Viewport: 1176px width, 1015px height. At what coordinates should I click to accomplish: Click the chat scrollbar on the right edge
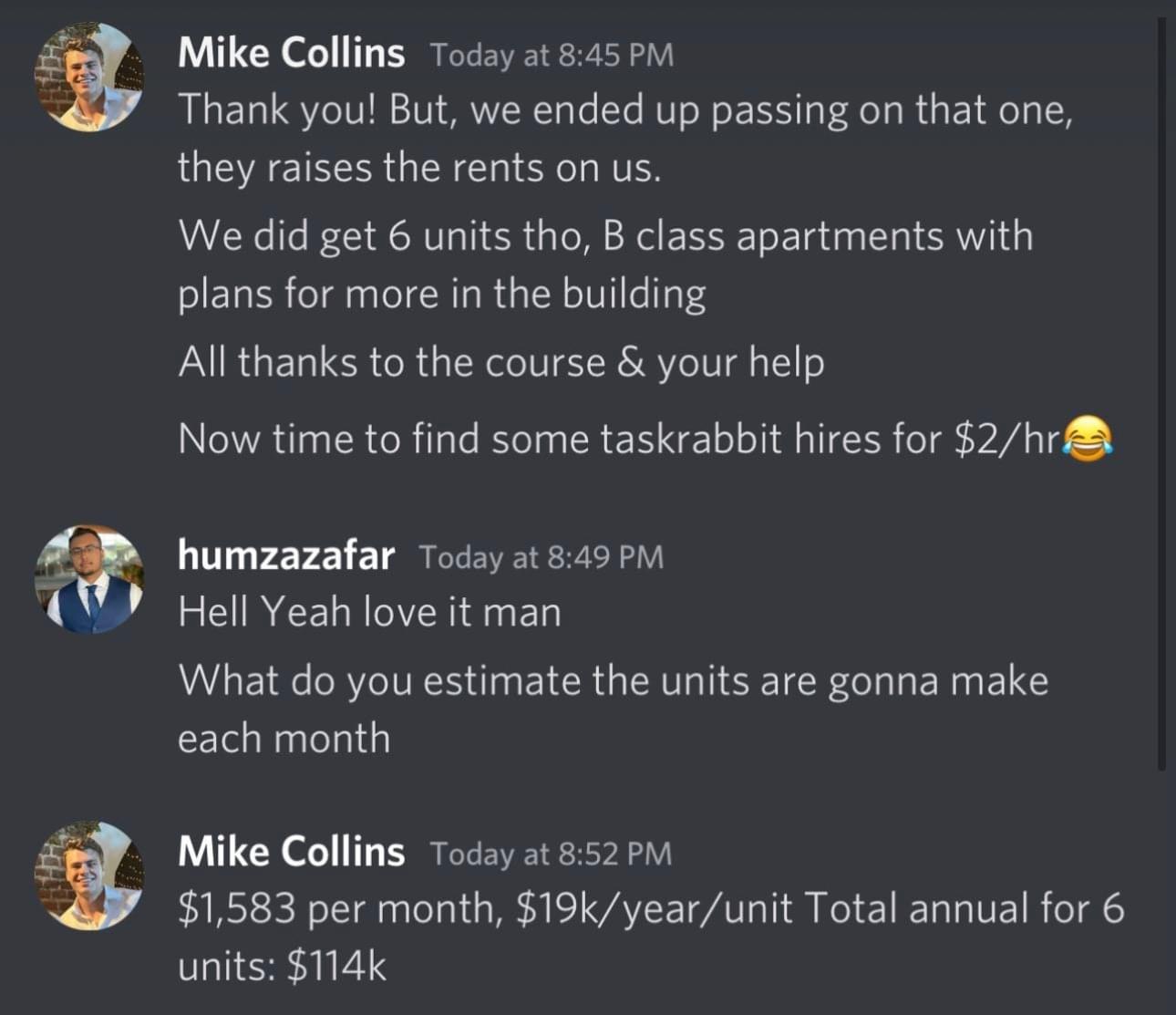pos(1161,392)
